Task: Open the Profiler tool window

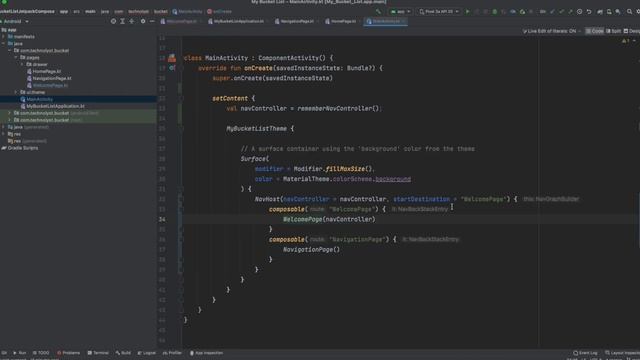Action: pos(172,353)
